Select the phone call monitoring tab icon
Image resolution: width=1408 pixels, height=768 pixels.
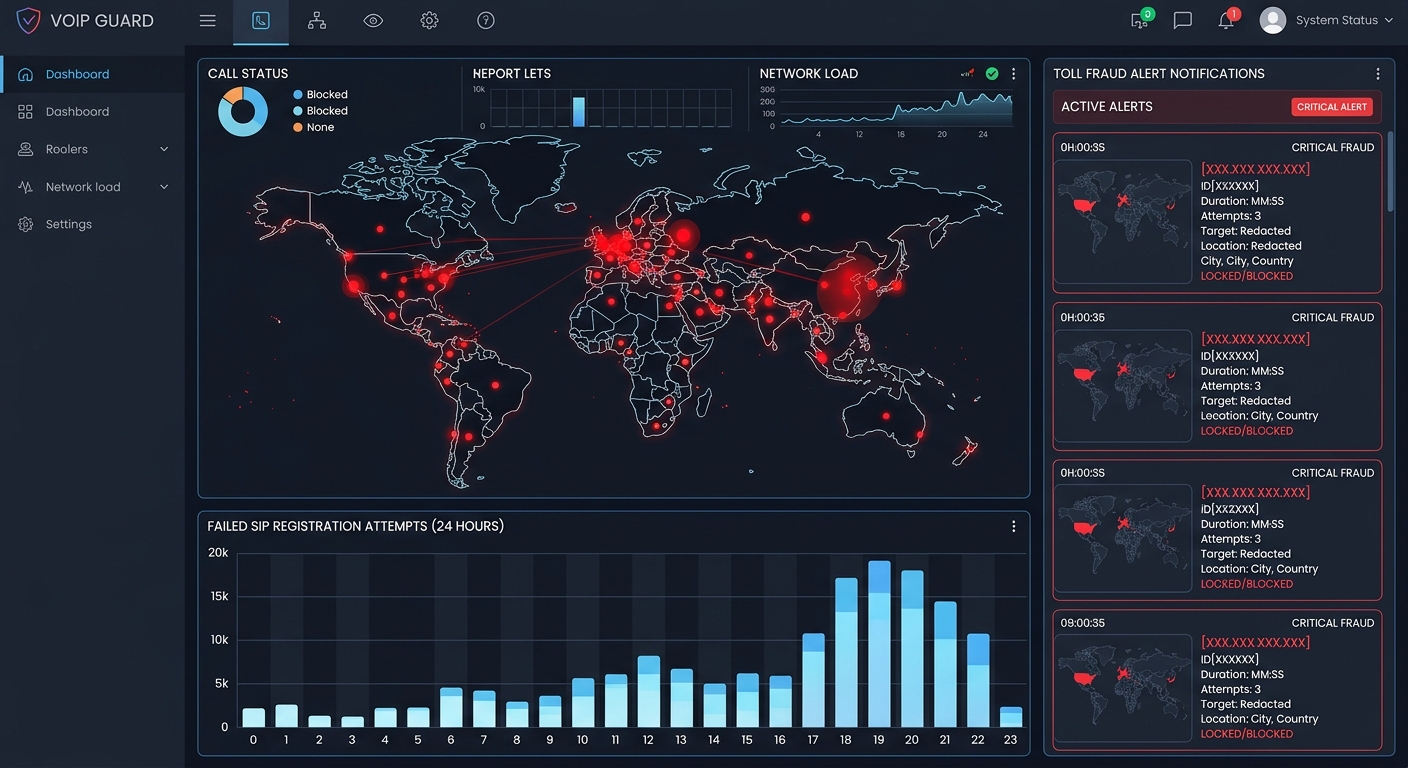261,20
